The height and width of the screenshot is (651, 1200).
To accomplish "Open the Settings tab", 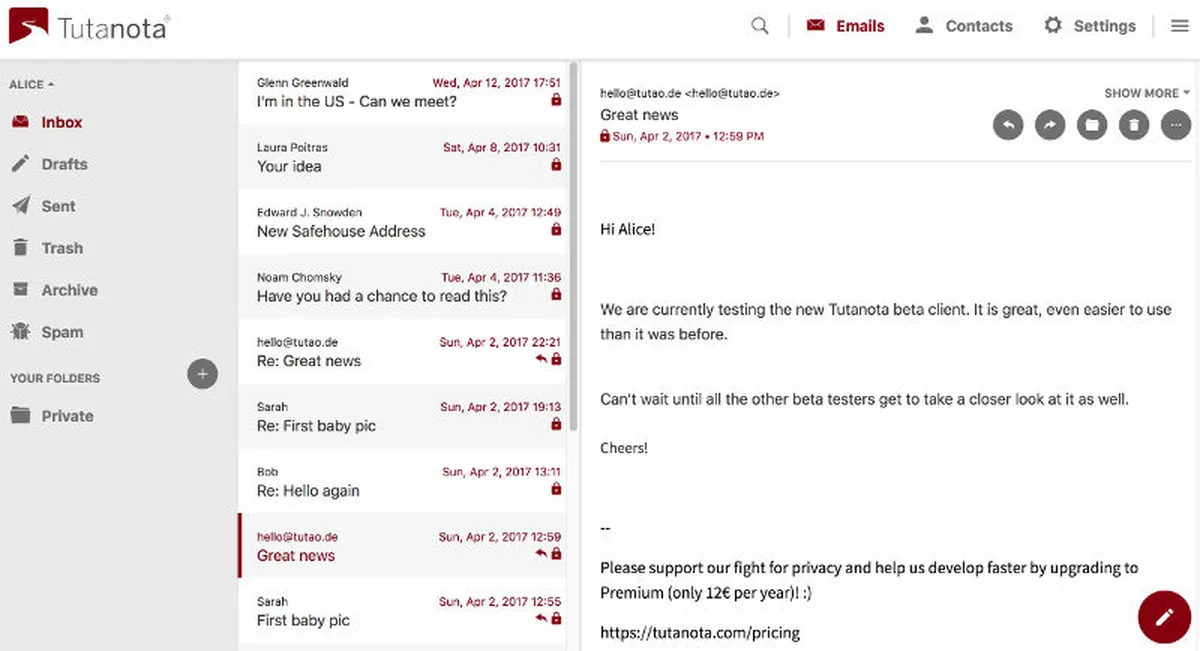I will (1090, 26).
